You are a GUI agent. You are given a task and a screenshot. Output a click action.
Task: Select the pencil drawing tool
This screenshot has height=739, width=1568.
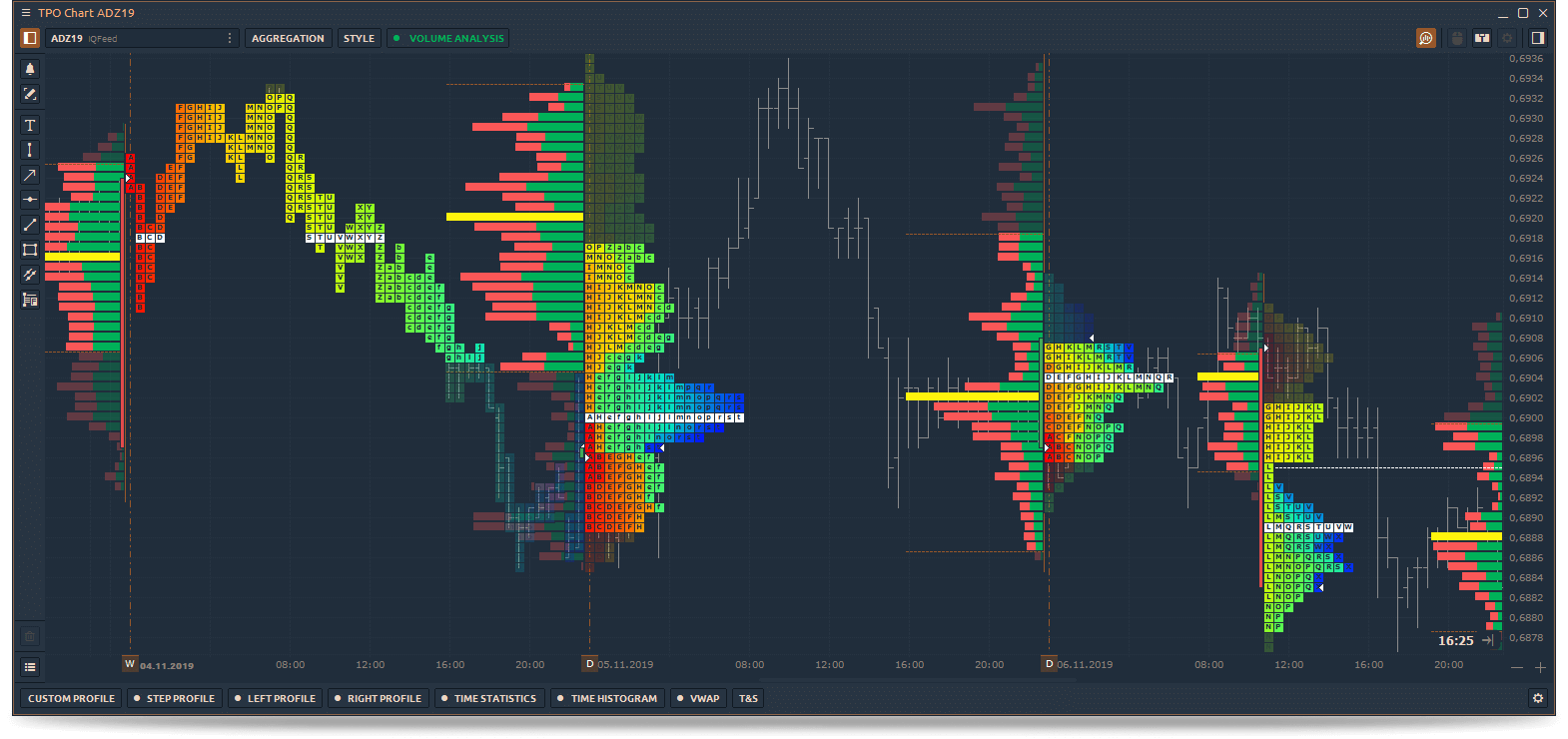point(30,94)
